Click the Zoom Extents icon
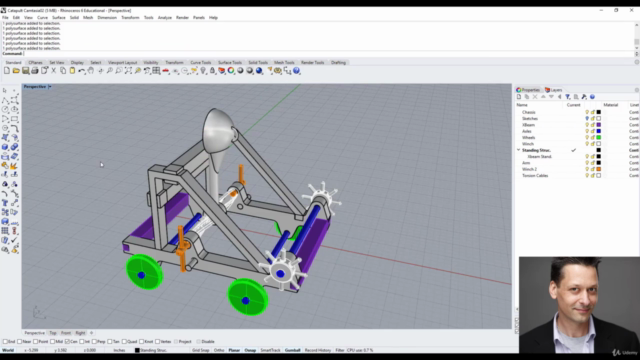640x360 pixels. click(128, 71)
